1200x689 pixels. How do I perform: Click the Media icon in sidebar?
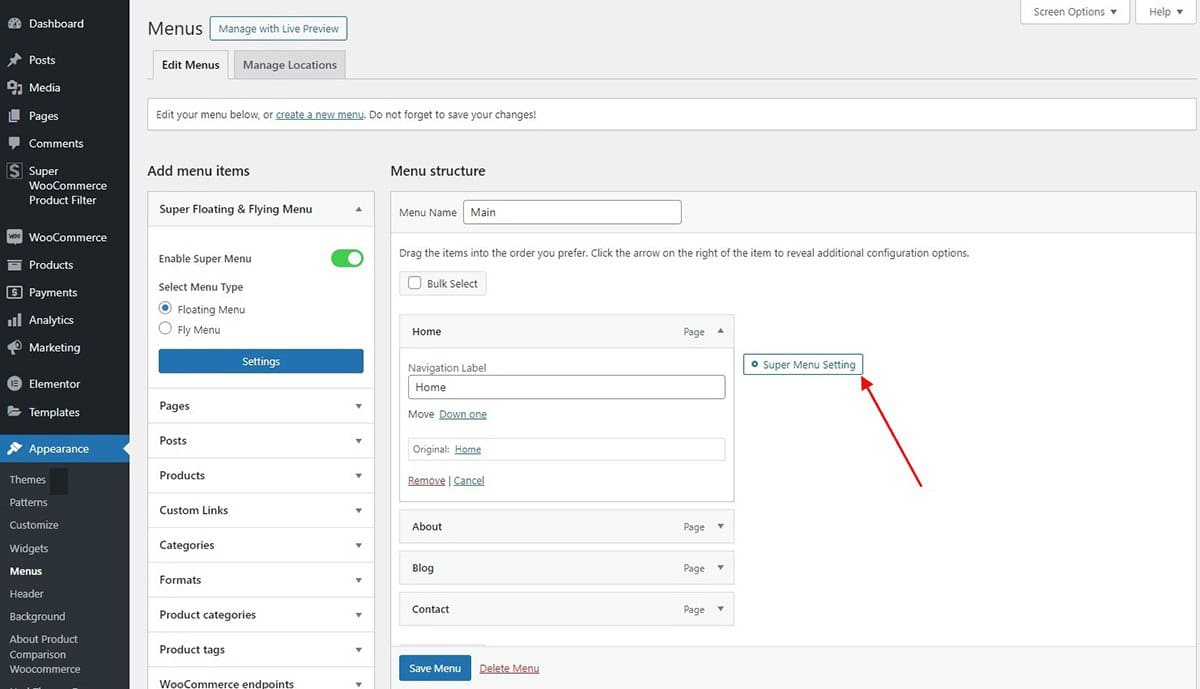[14, 88]
